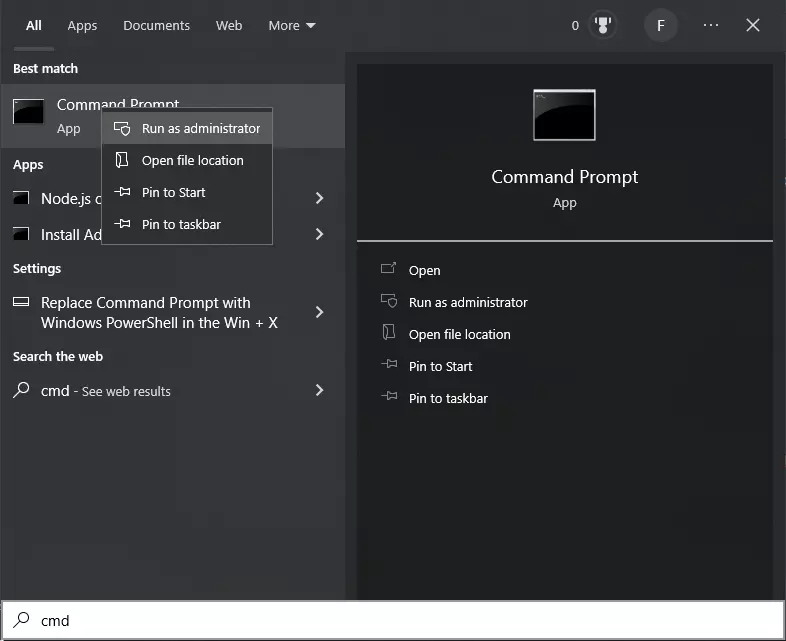Click the Node.js app result text

pos(71,198)
